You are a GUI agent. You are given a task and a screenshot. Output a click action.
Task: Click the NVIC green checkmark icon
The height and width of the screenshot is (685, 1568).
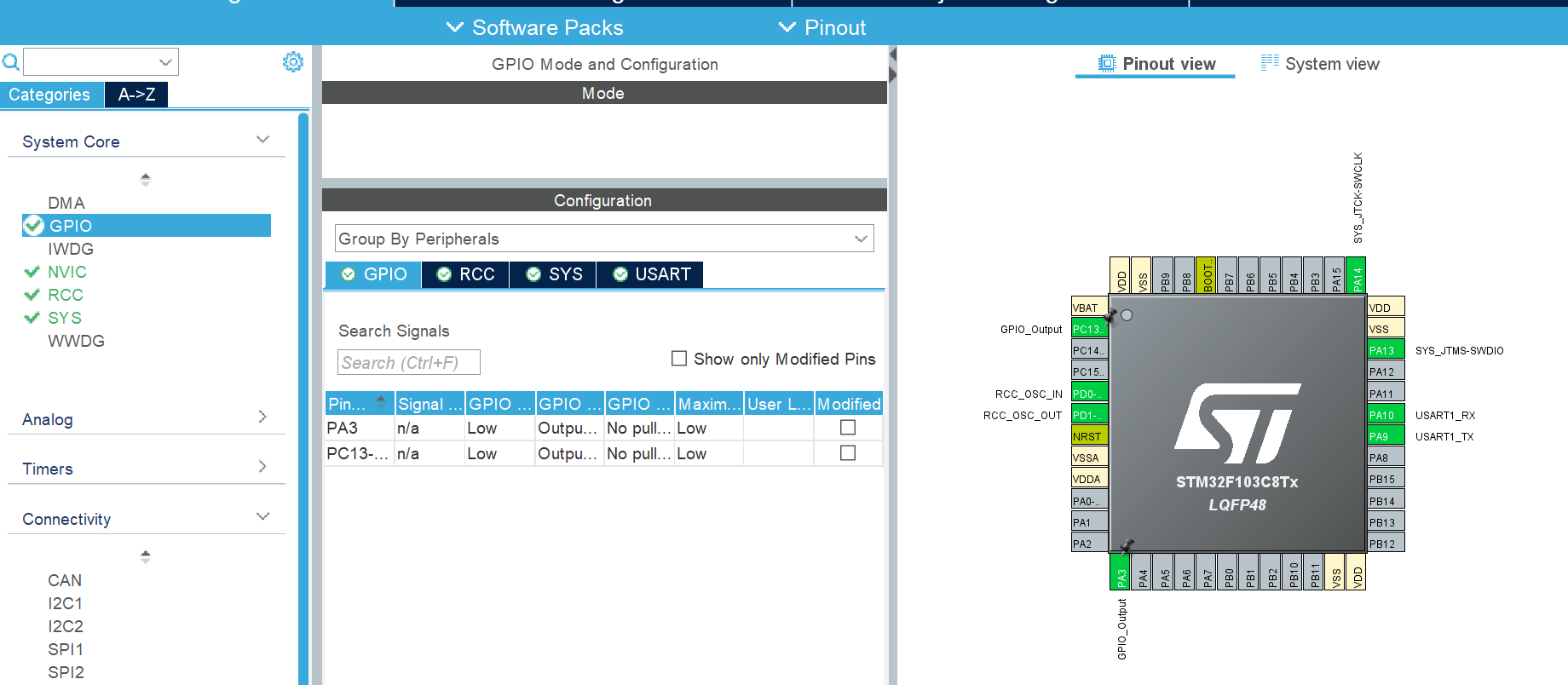(32, 272)
